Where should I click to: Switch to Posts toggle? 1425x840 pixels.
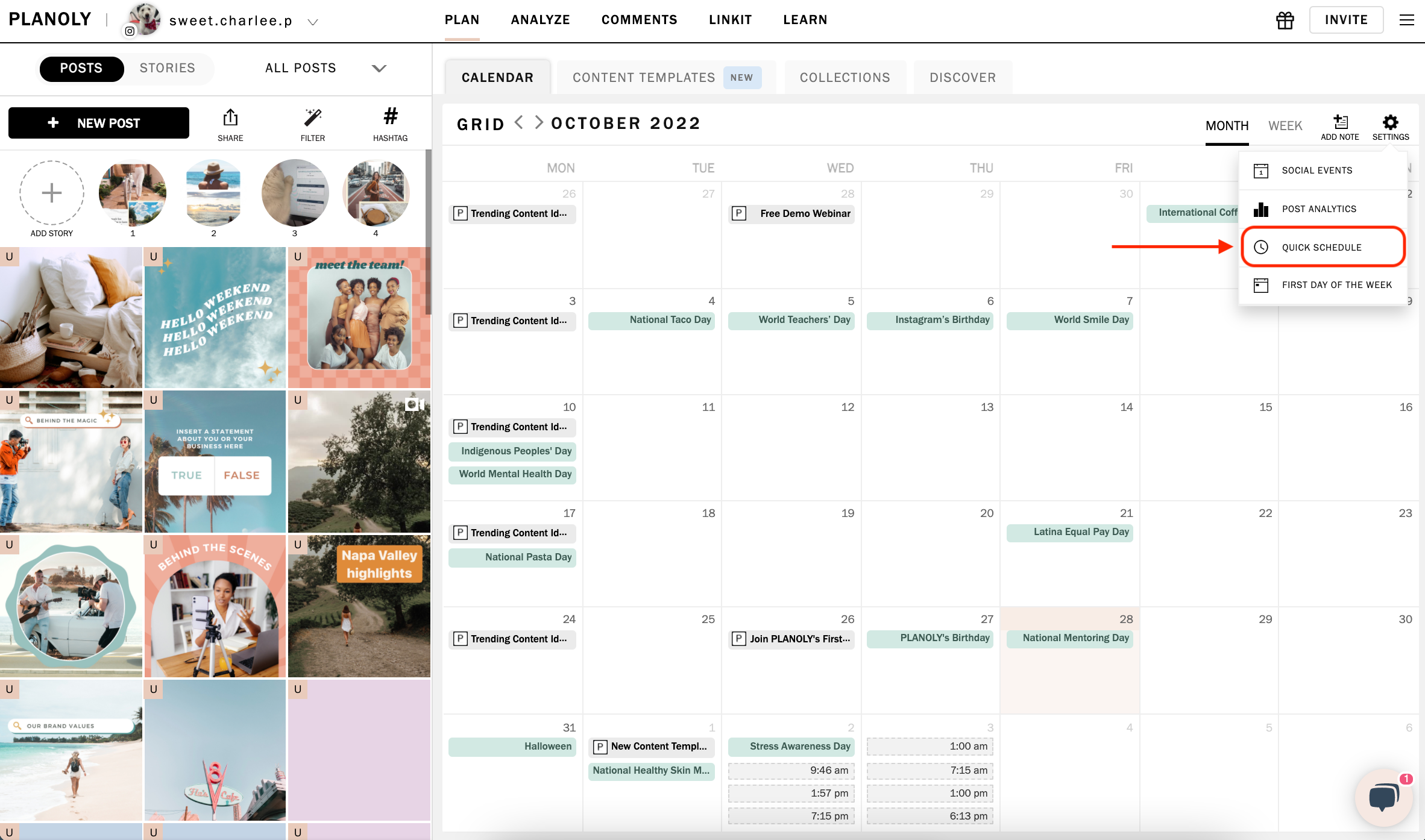point(81,68)
